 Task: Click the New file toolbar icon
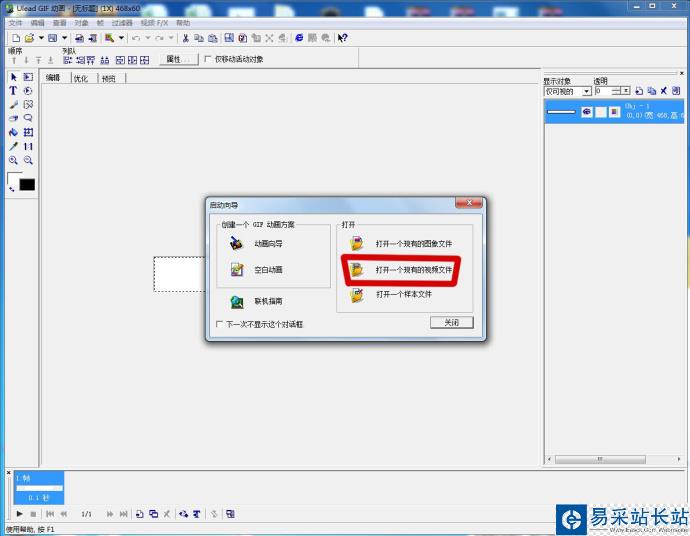pos(16,38)
